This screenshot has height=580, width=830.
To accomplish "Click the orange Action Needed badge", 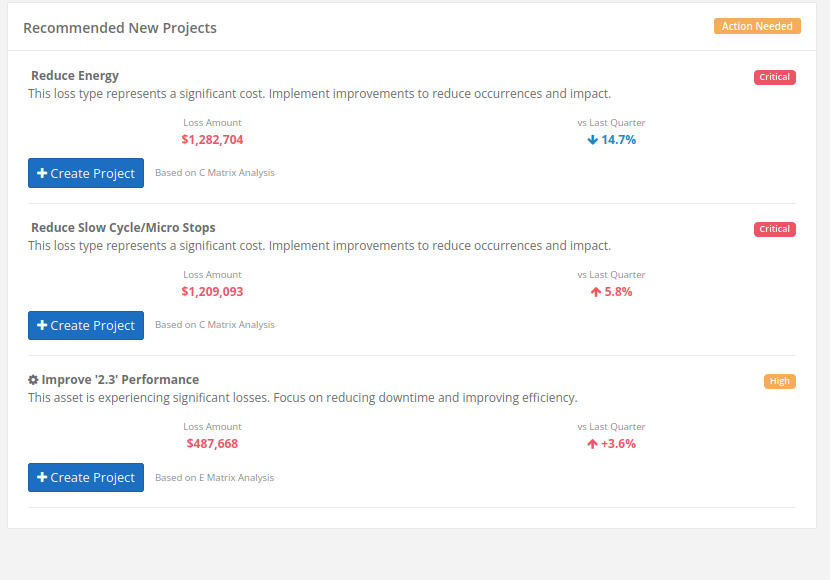I will 757,26.
